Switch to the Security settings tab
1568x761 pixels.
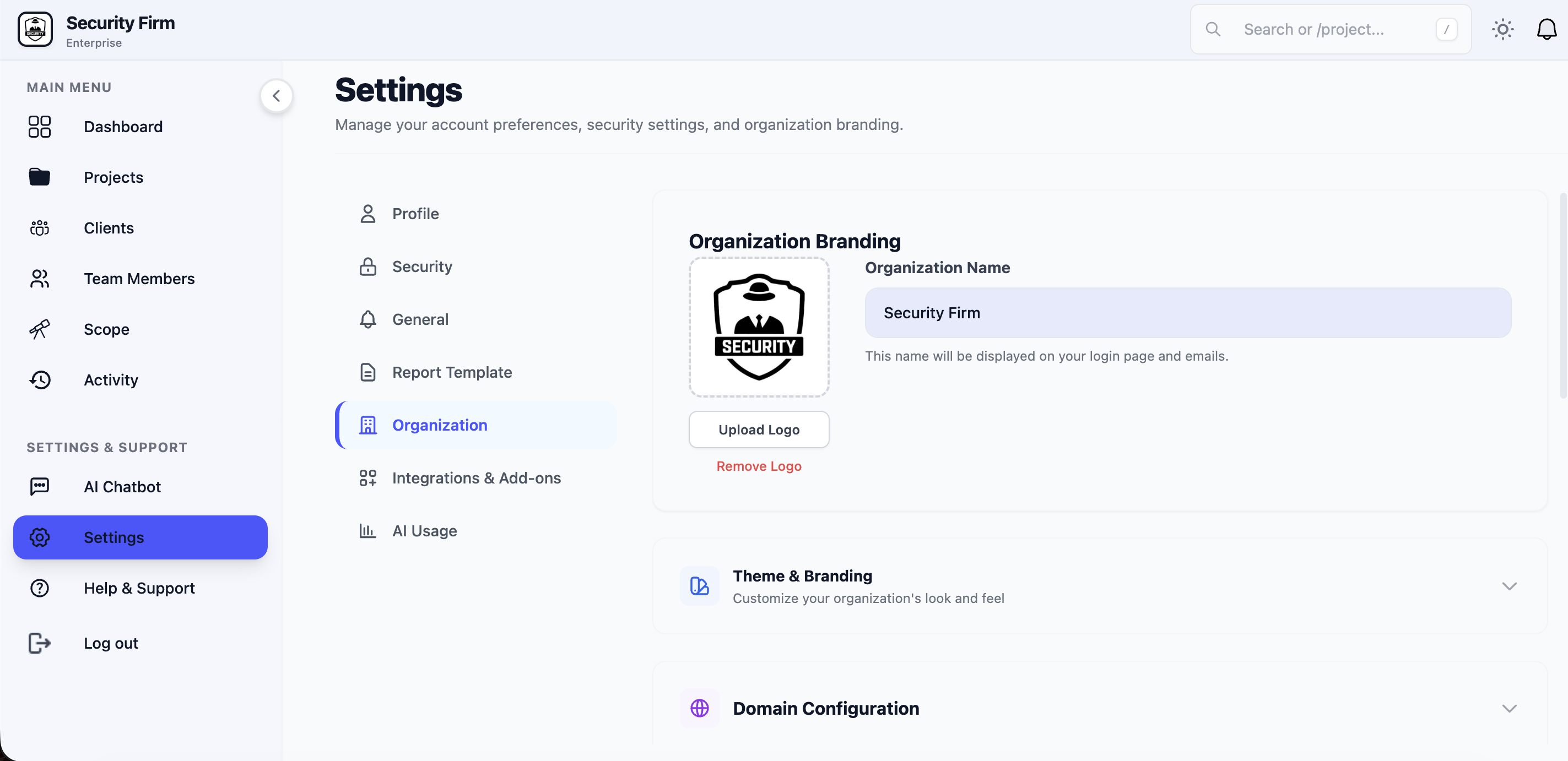tap(476, 267)
